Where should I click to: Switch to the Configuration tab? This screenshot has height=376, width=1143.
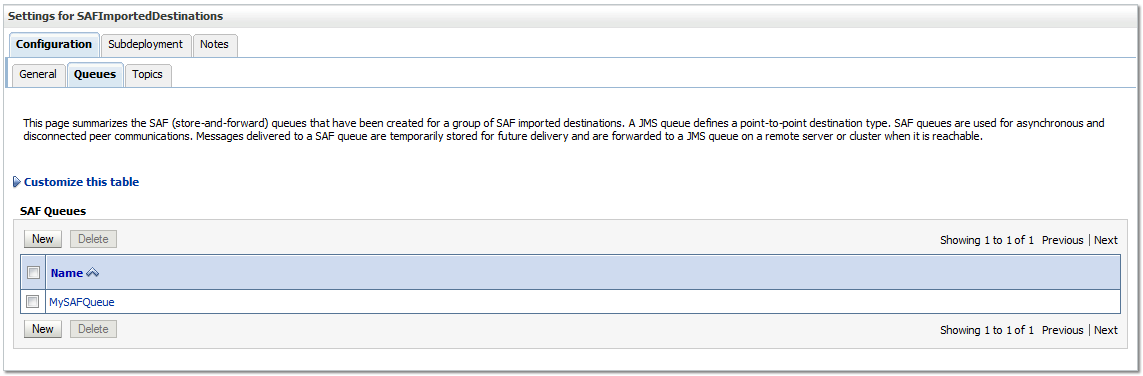pos(54,44)
